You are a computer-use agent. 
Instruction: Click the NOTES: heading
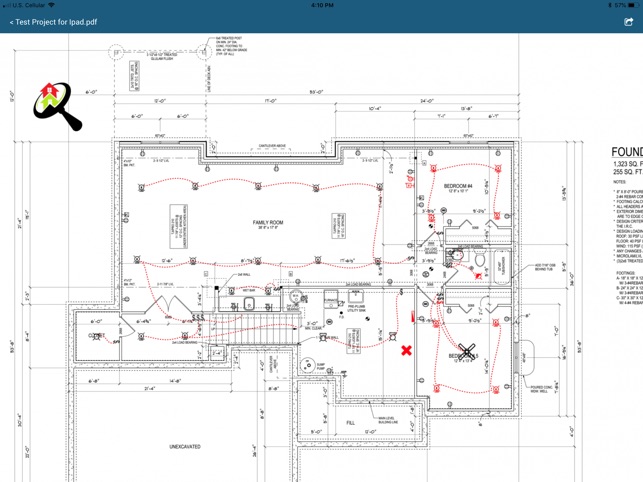pos(620,182)
